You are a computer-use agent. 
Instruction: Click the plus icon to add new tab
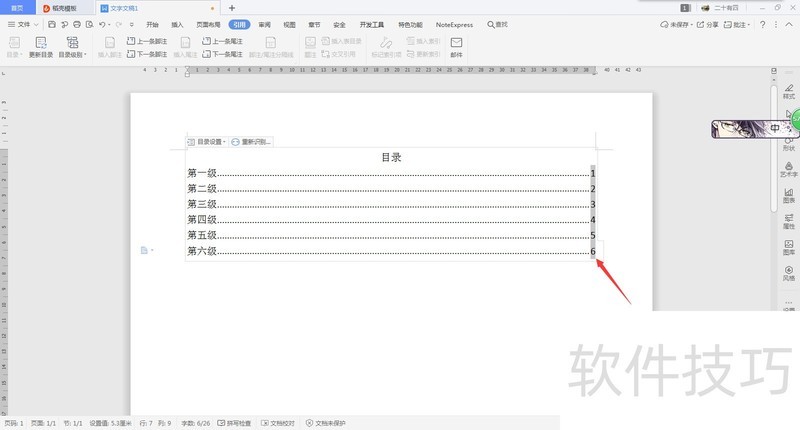point(232,8)
